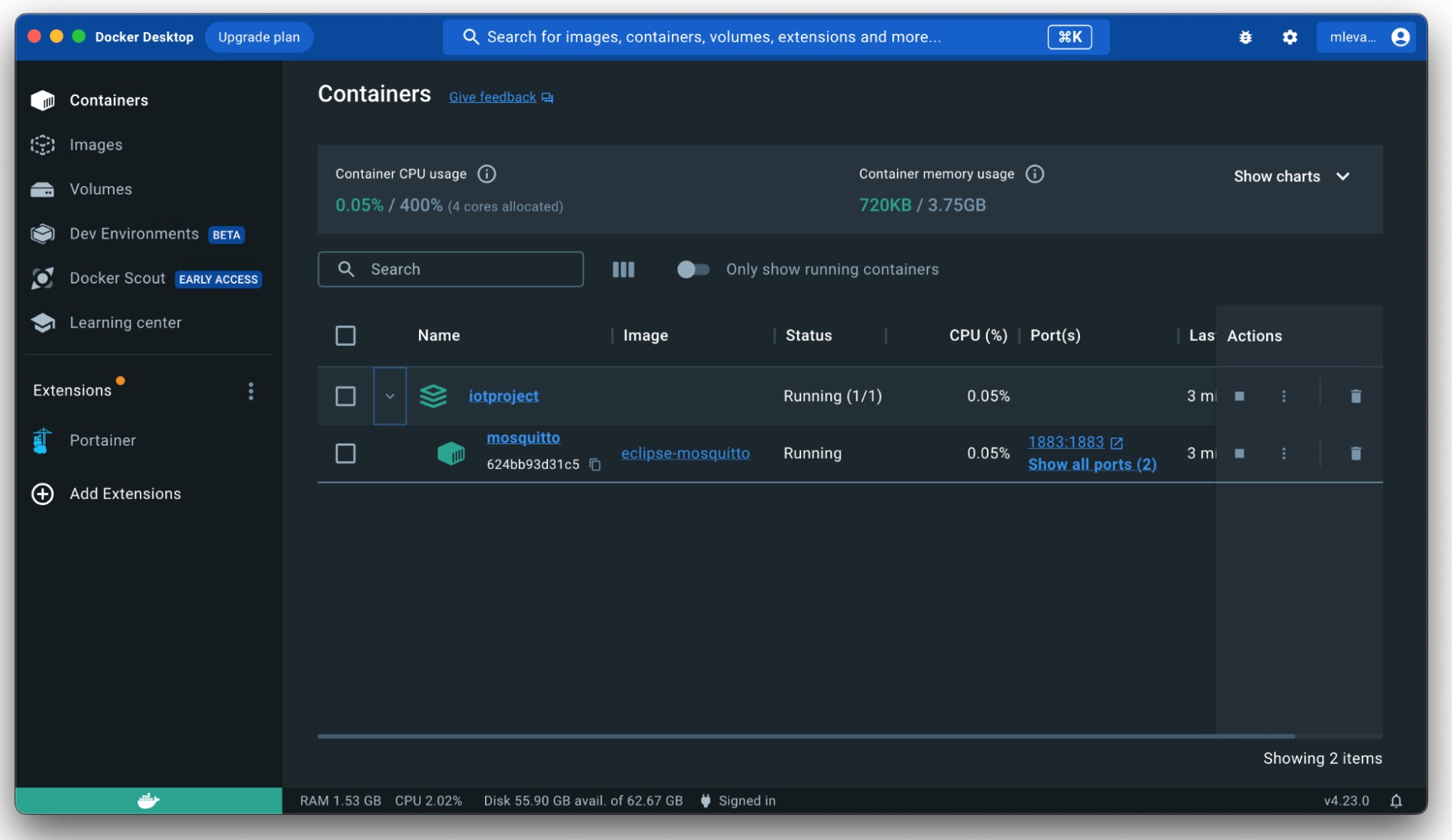Click the v4.23.0 version label
The height and width of the screenshot is (840, 1452).
pos(1346,801)
